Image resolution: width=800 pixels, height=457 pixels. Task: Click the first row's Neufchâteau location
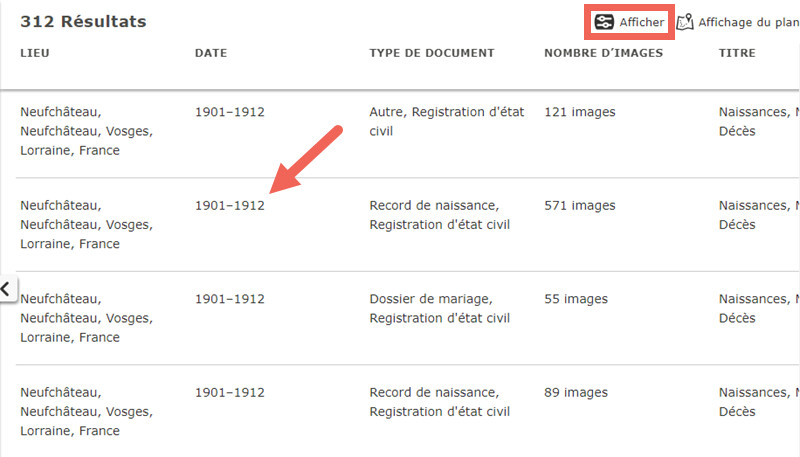(x=87, y=131)
